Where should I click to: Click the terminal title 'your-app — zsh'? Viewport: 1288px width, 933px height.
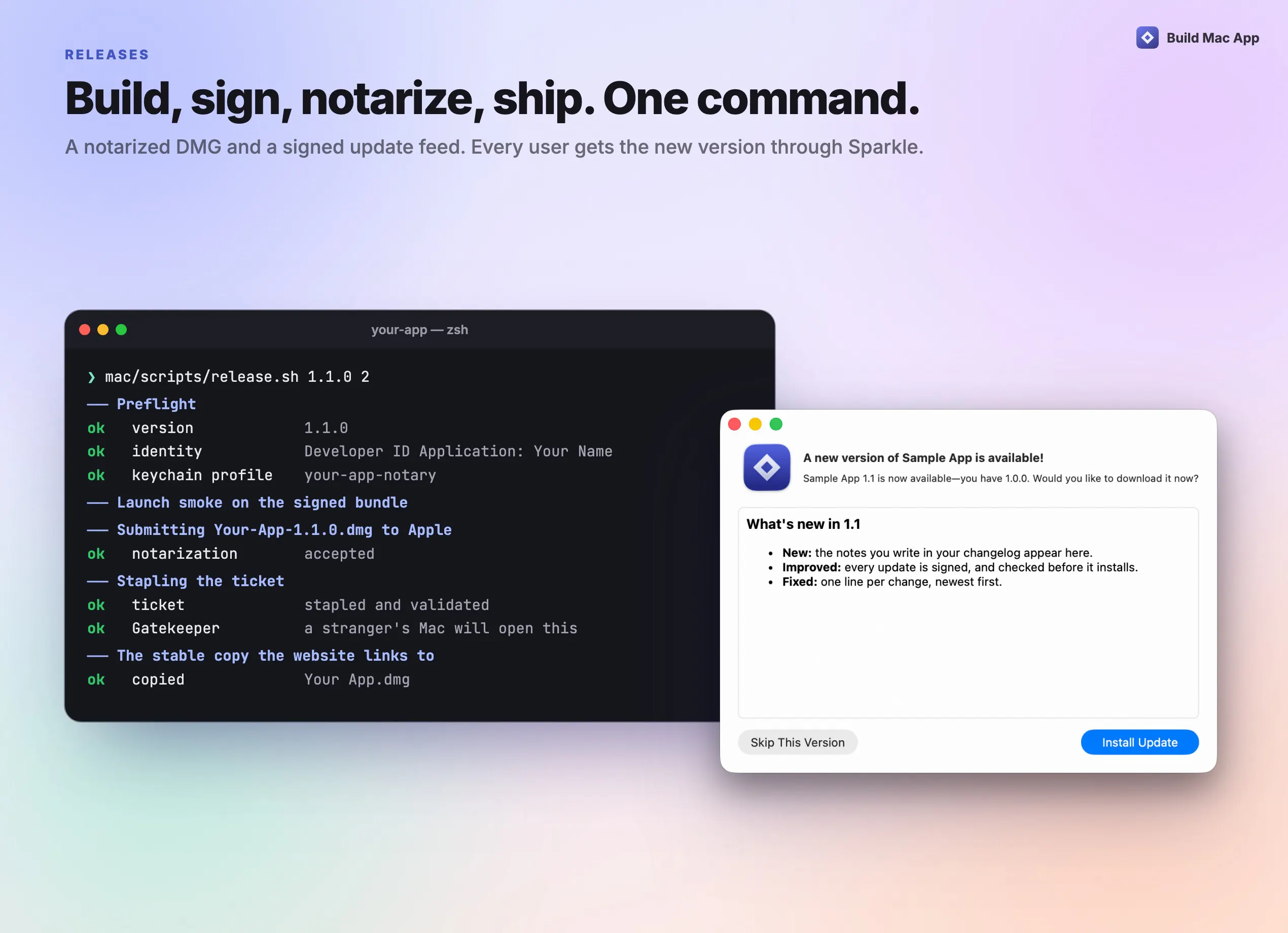(x=420, y=330)
